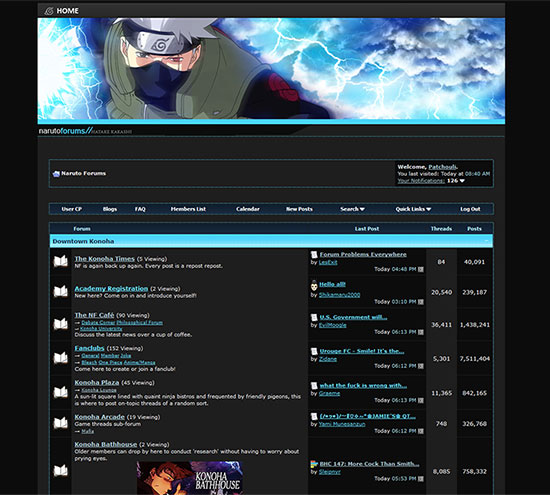Image resolution: width=550 pixels, height=495 pixels.
Task: View EvilMoogle's profile
Action: (x=333, y=325)
